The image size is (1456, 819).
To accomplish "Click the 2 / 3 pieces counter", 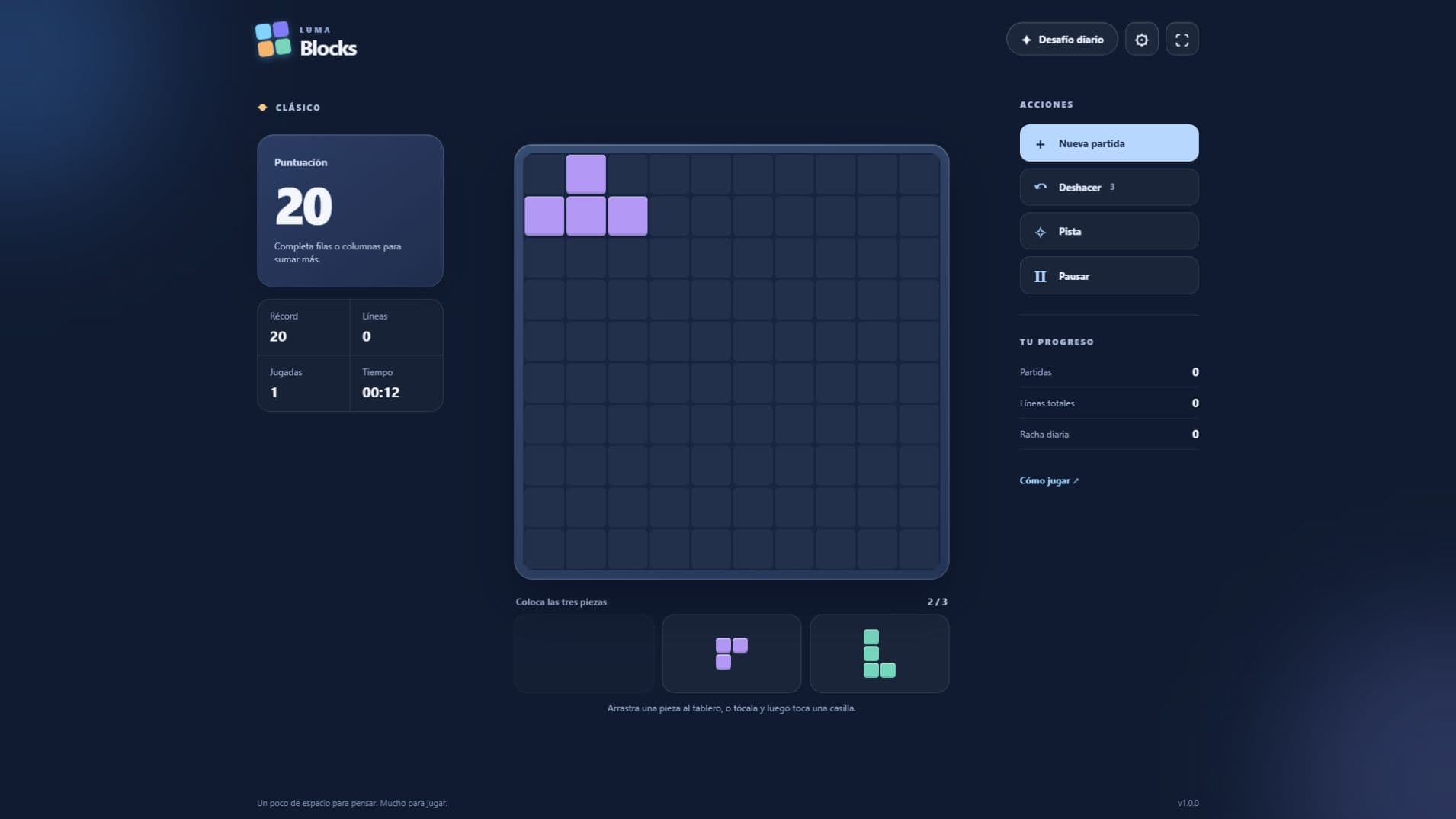I will click(x=937, y=602).
